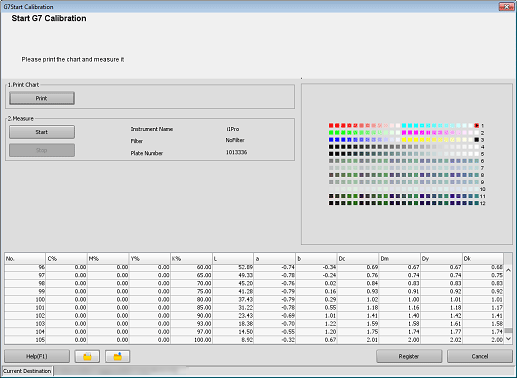
Task: Click the K% column header
Action: point(191,259)
